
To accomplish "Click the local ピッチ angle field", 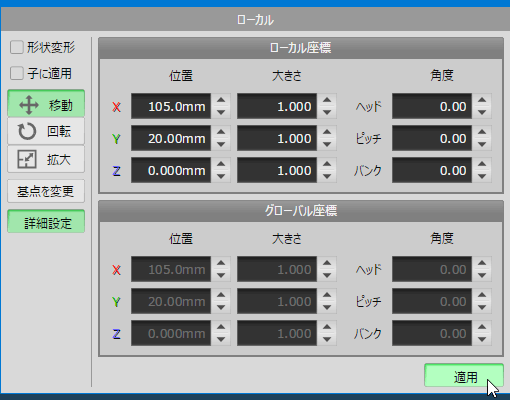I will tap(432, 138).
